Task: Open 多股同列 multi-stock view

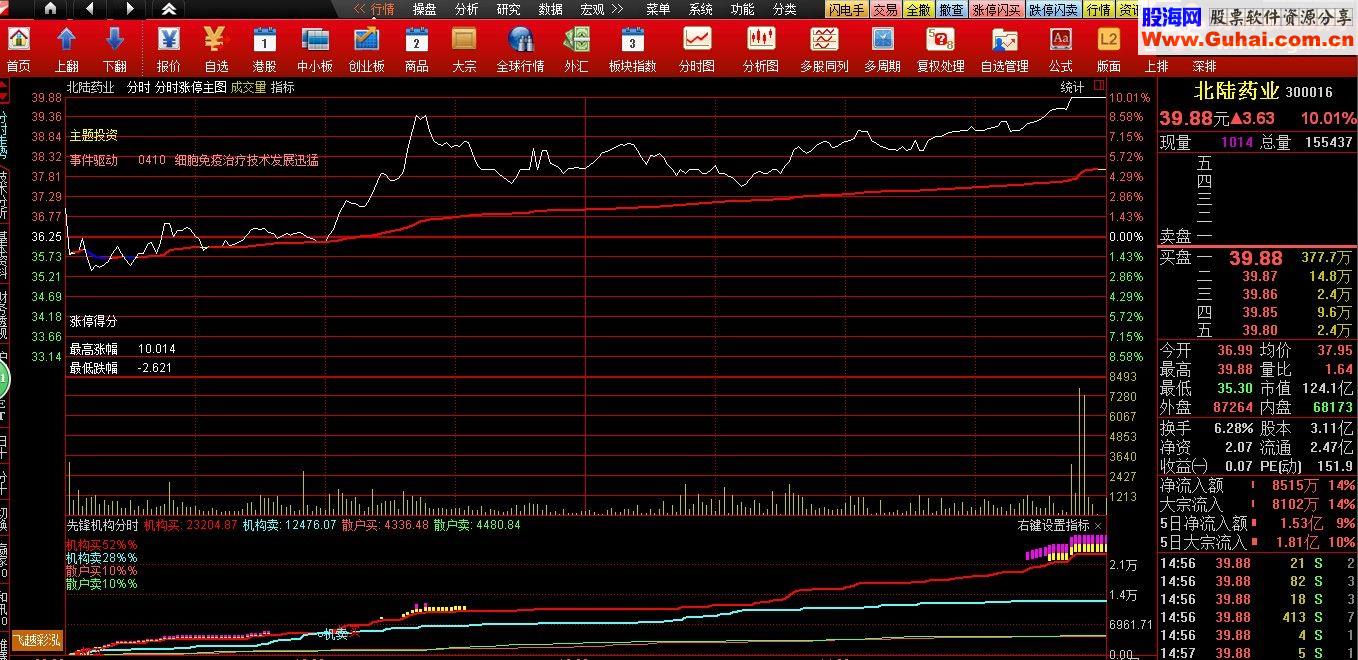Action: [x=824, y=49]
